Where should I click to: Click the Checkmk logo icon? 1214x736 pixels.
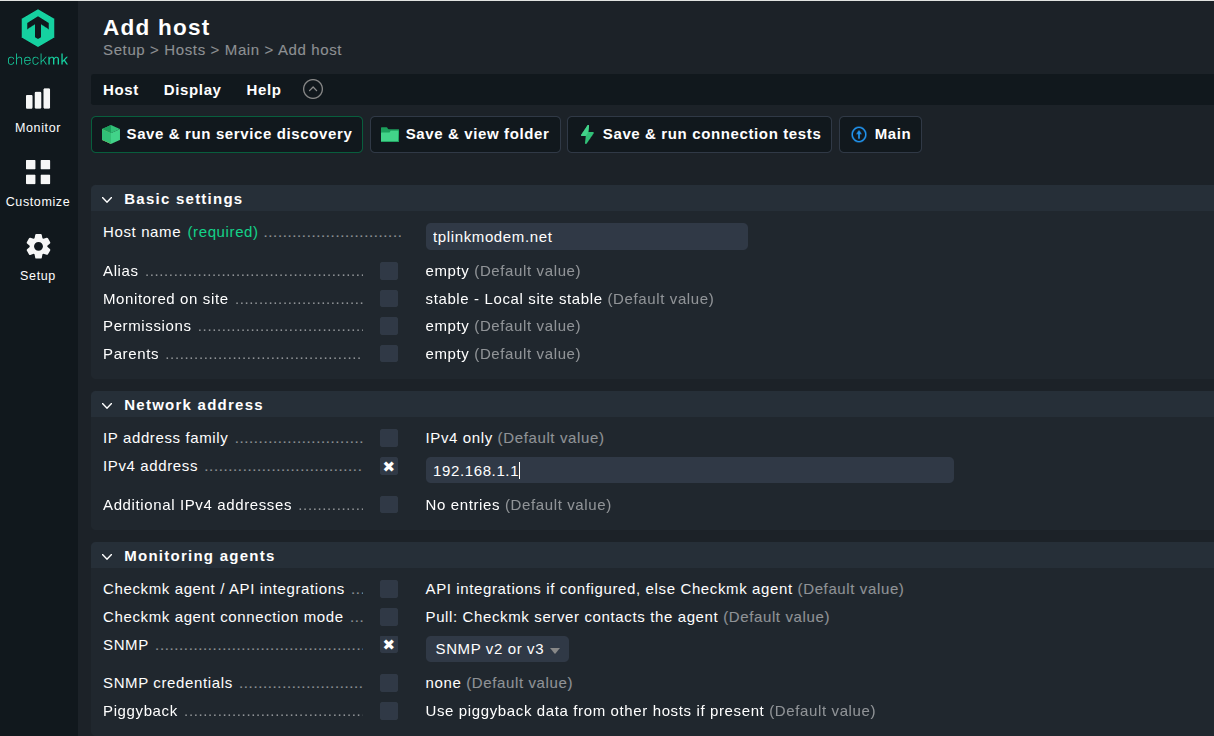pos(38,28)
